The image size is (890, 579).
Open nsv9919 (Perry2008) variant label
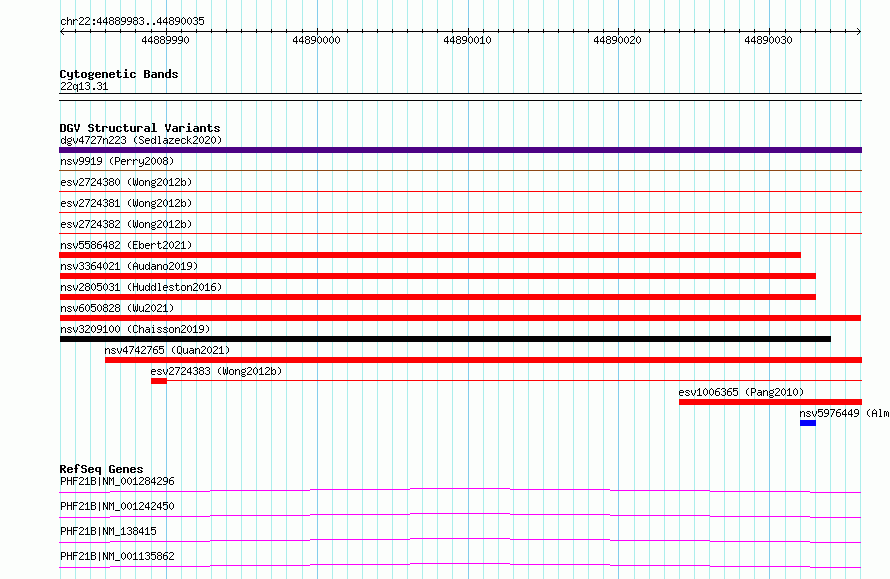[117, 161]
